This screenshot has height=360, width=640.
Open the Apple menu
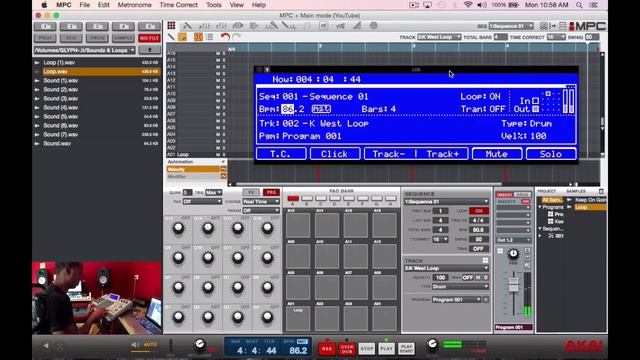click(44, 5)
